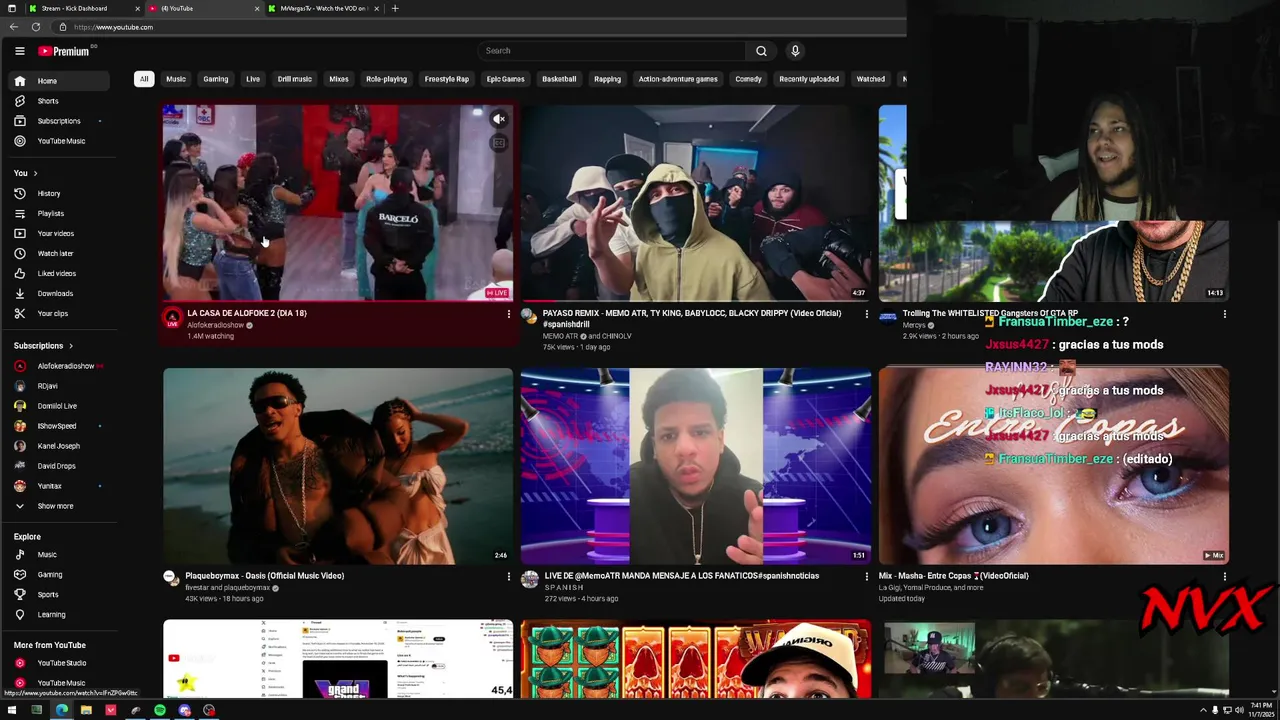Select the Drill music filter chip
Viewport: 1280px width, 720px height.
tap(295, 79)
